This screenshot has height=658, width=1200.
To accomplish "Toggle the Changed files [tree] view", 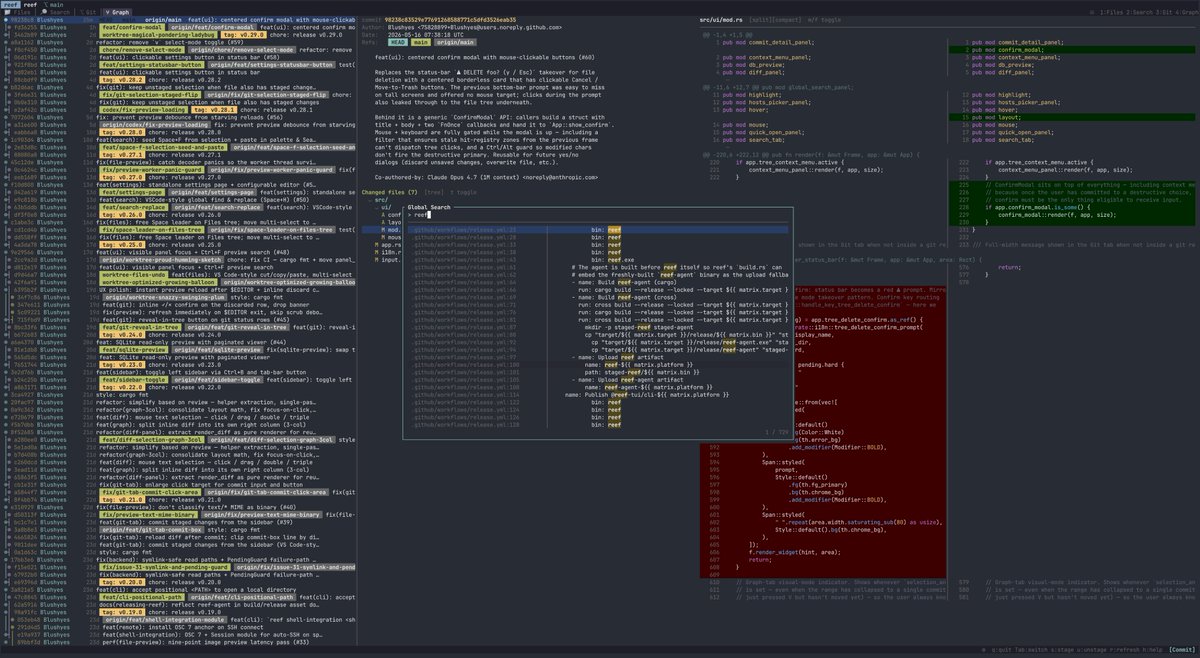I will [434, 192].
